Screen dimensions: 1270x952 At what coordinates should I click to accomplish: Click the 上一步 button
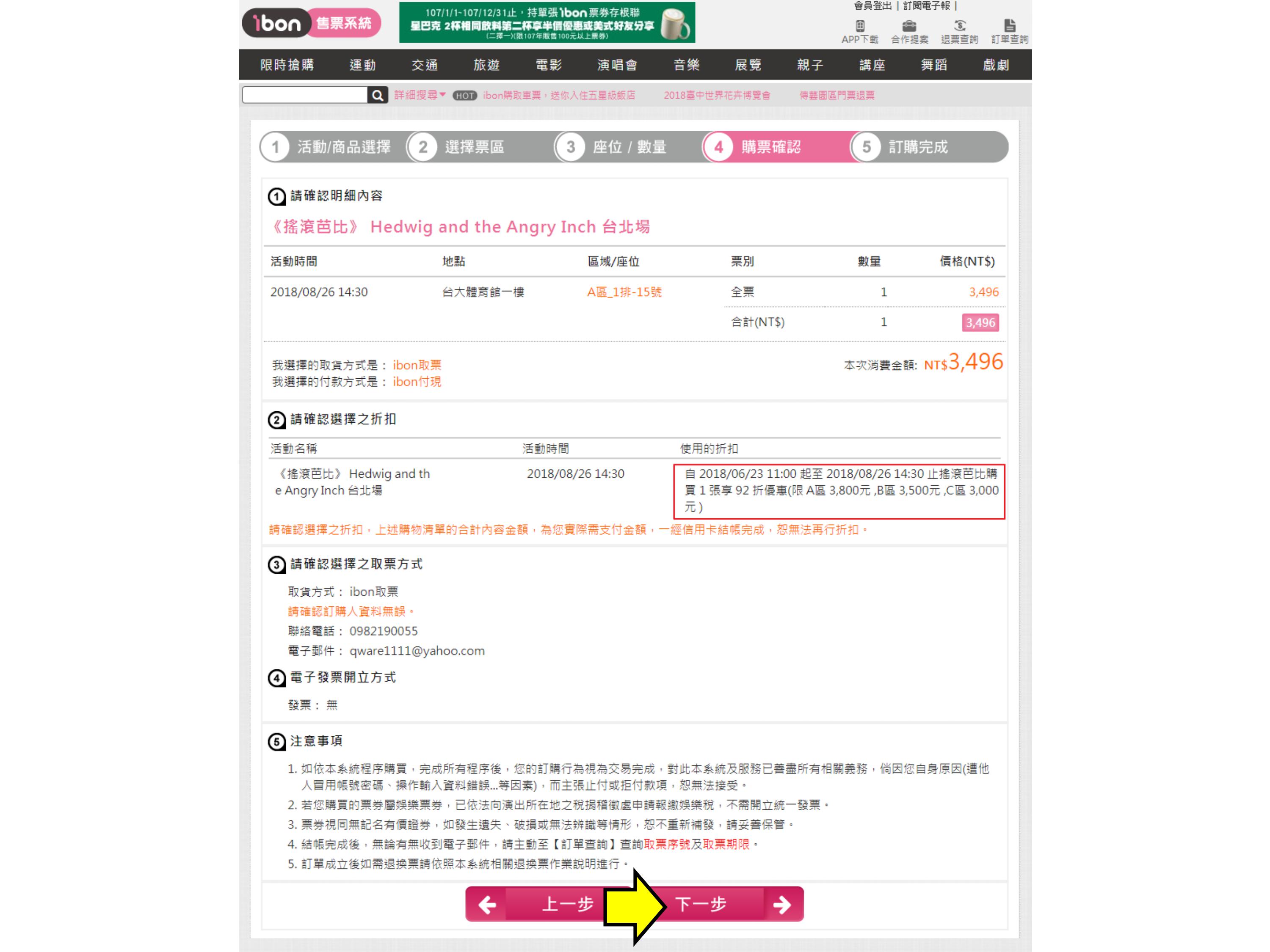click(x=567, y=905)
